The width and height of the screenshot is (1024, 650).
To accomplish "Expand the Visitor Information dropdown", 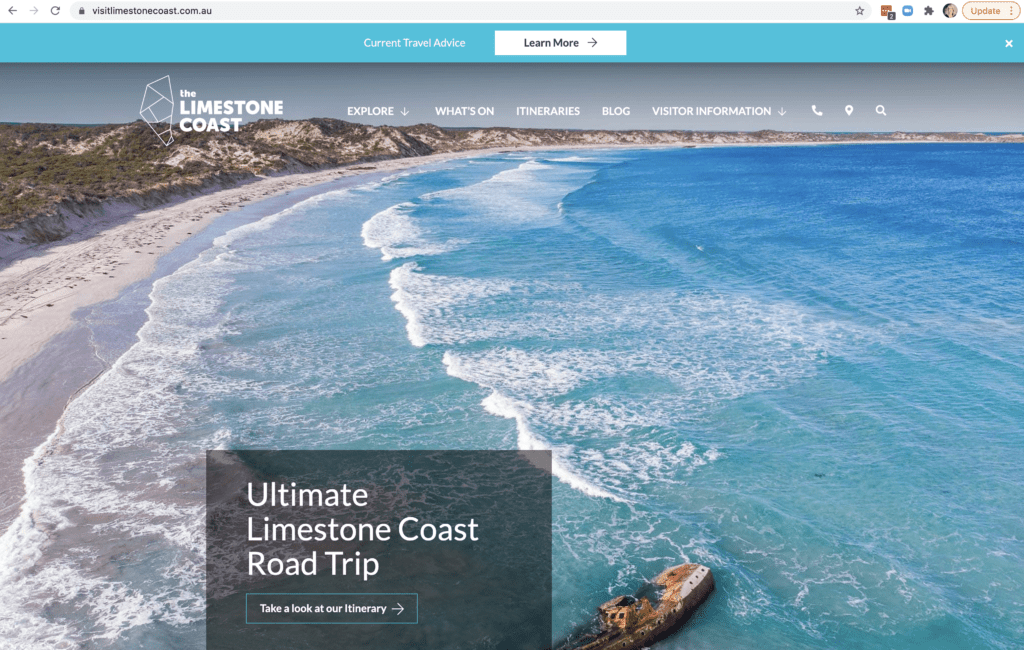I will (x=719, y=111).
